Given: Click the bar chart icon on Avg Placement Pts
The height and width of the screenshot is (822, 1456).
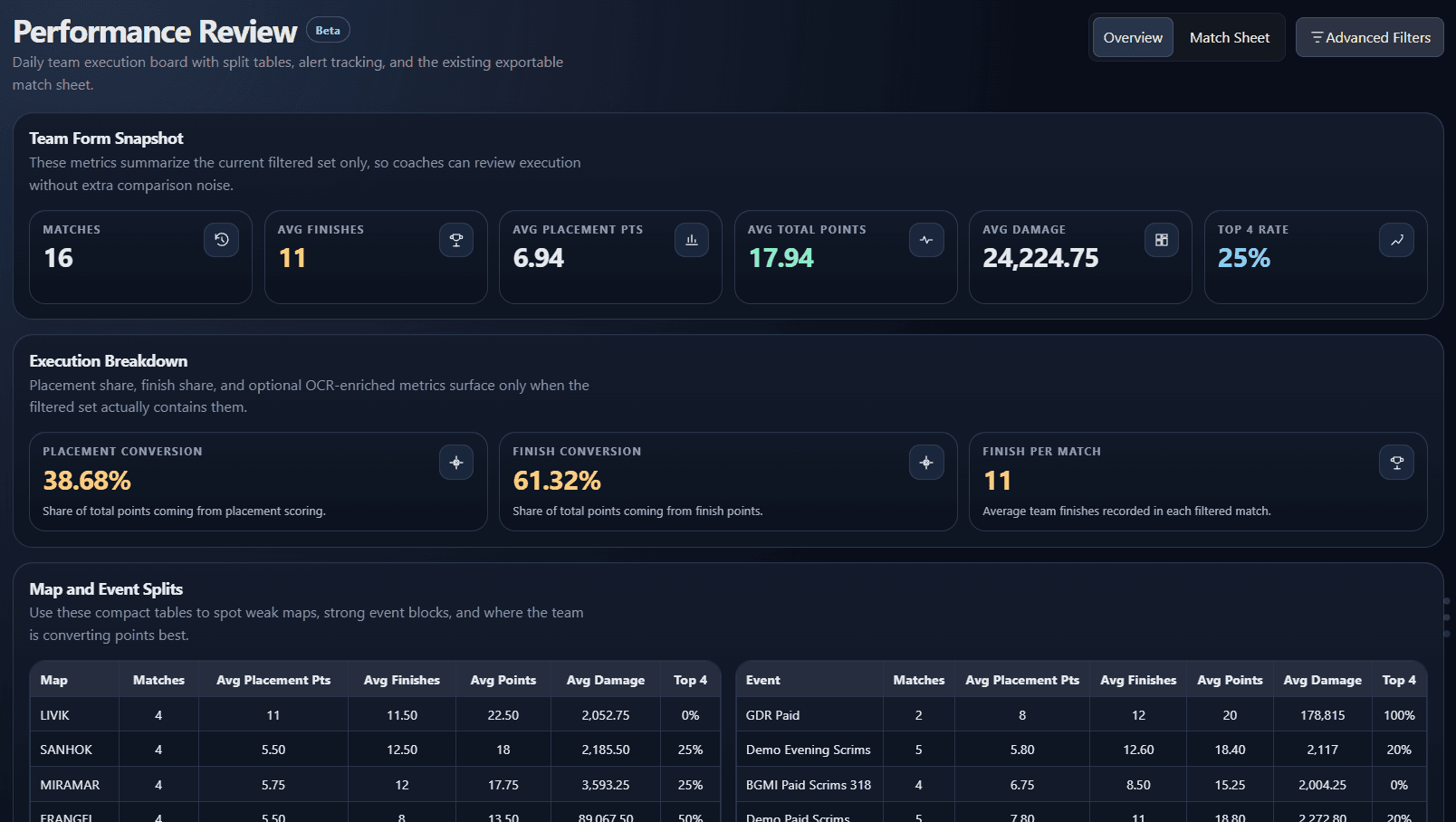Looking at the screenshot, I should (691, 239).
